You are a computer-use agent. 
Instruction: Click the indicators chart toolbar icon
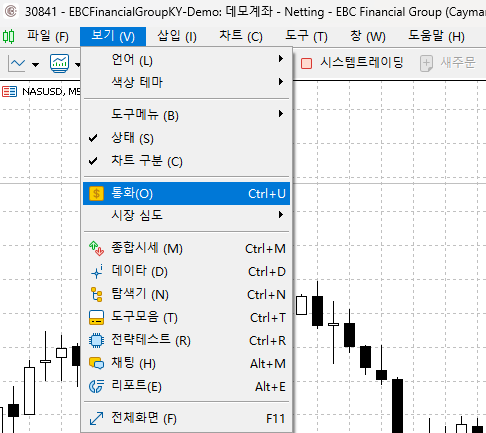tap(60, 63)
